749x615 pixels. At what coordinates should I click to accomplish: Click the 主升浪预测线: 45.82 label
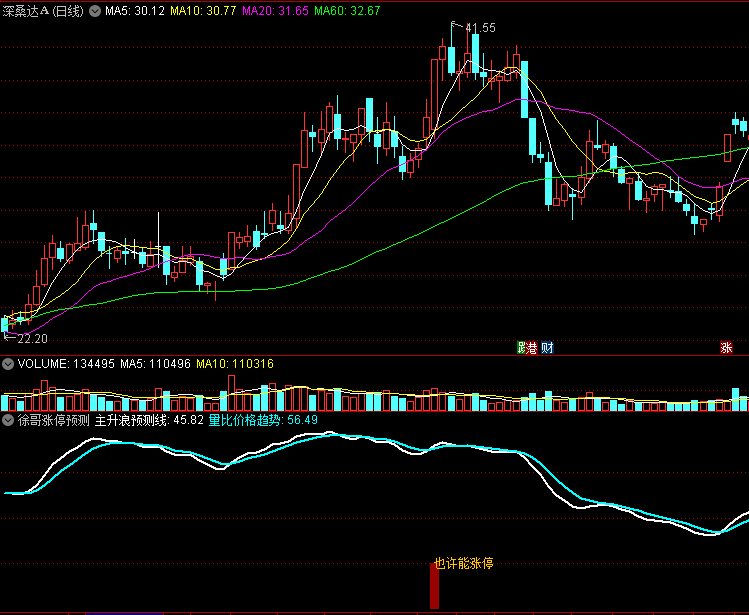tap(149, 421)
